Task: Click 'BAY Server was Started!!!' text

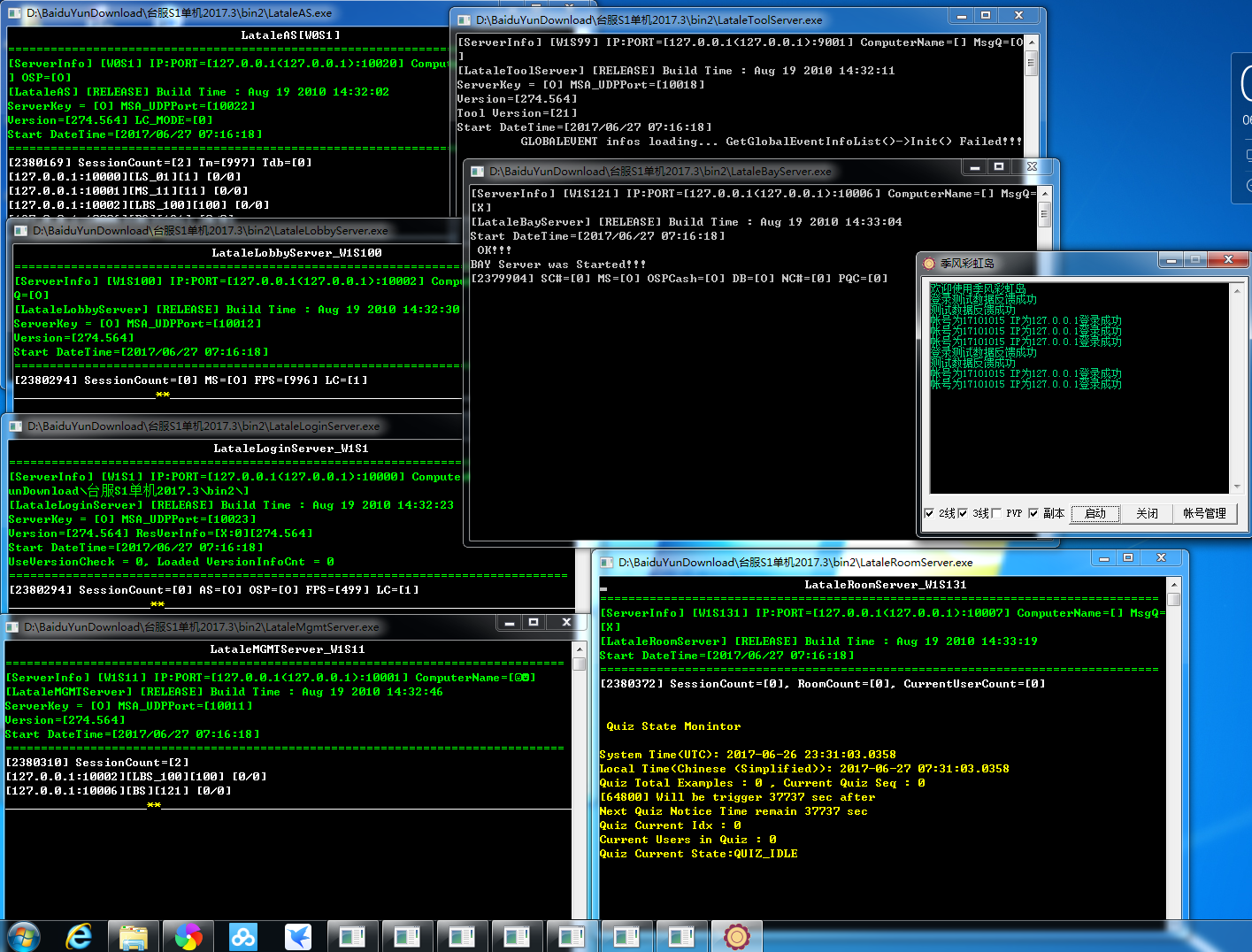Action: 558,265
